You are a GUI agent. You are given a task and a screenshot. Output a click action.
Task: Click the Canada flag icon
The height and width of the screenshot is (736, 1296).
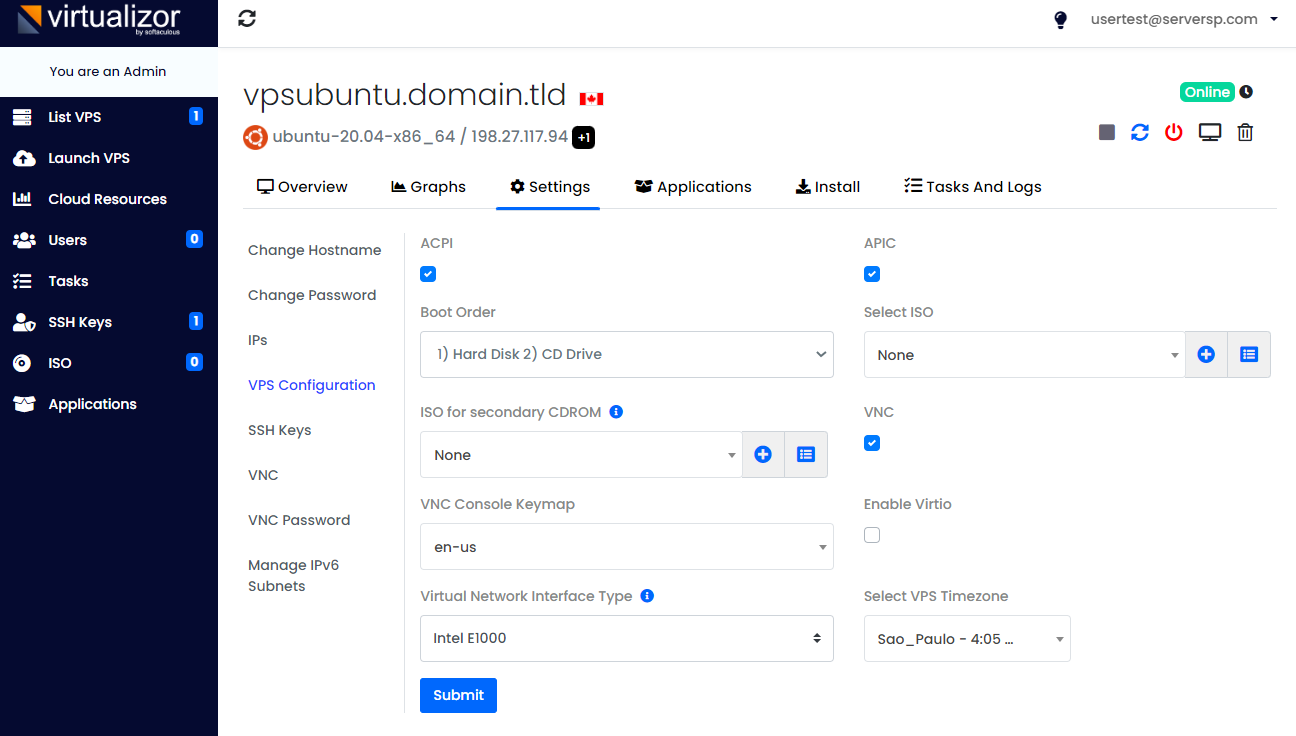pyautogui.click(x=591, y=98)
